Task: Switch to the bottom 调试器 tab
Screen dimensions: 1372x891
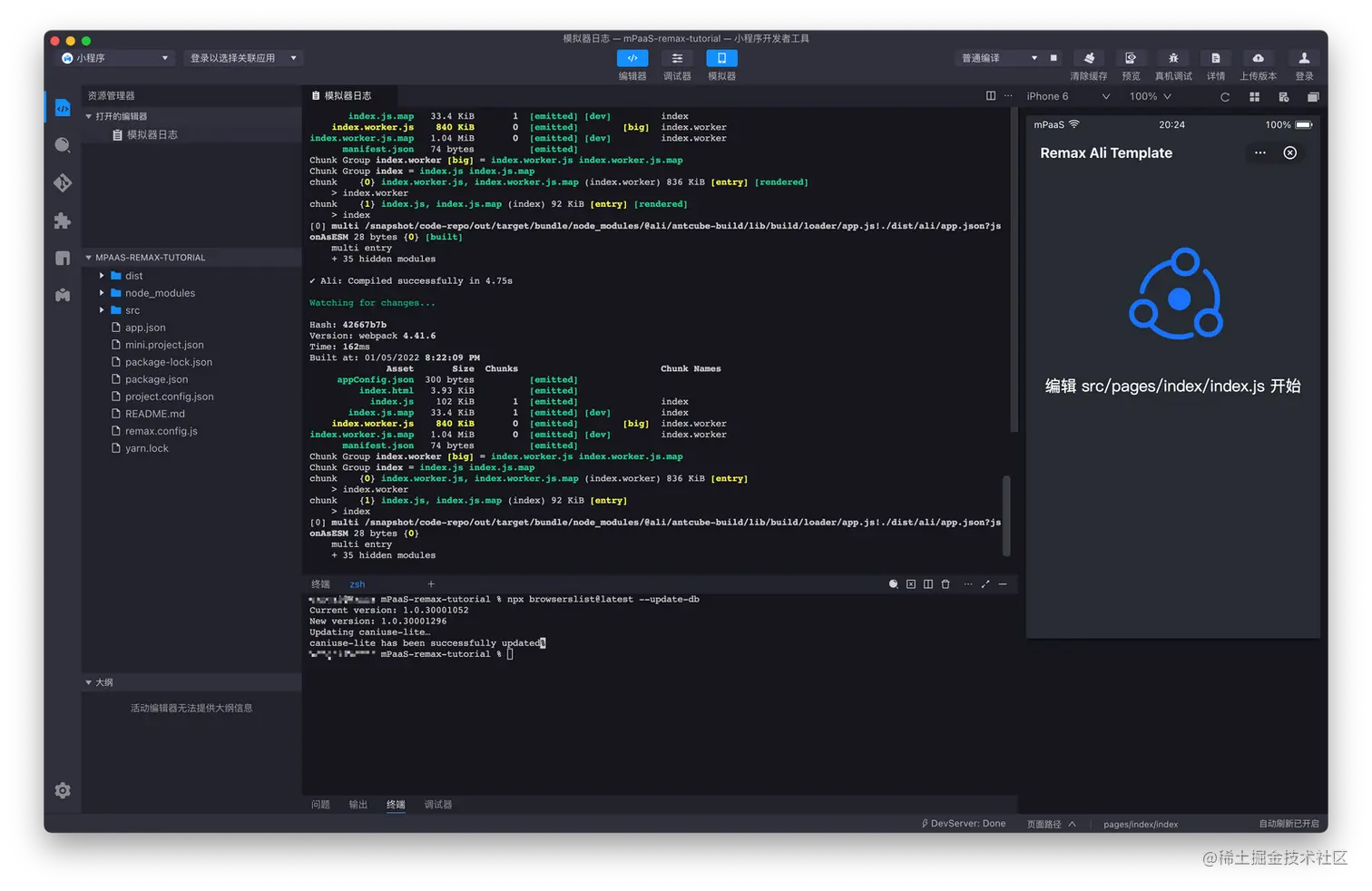Action: tap(438, 805)
